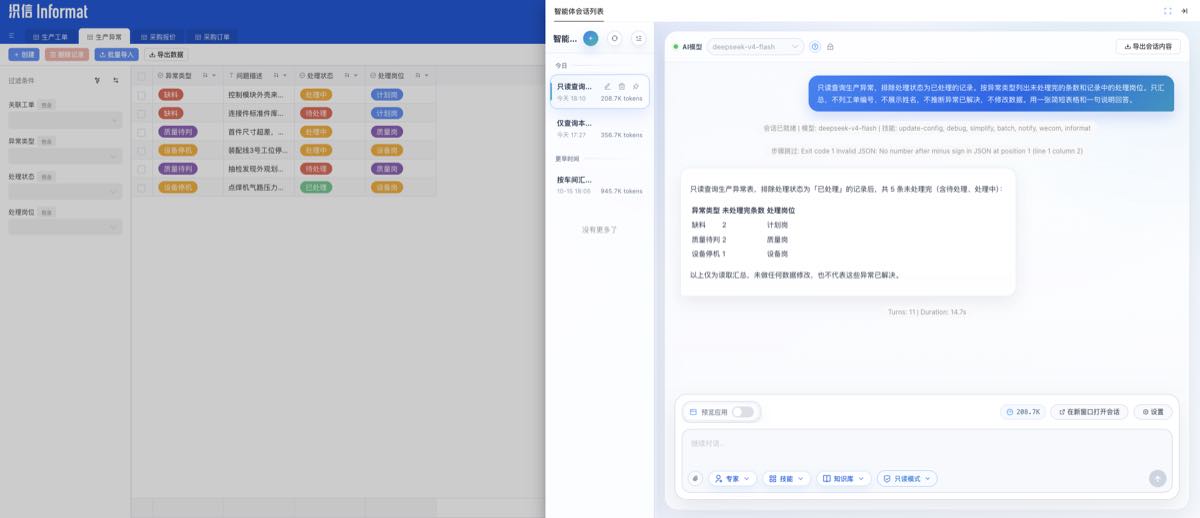Screen dimensions: 1200x518
Task: Open the 处理状态 filter dropdown
Action: [x=65, y=192]
